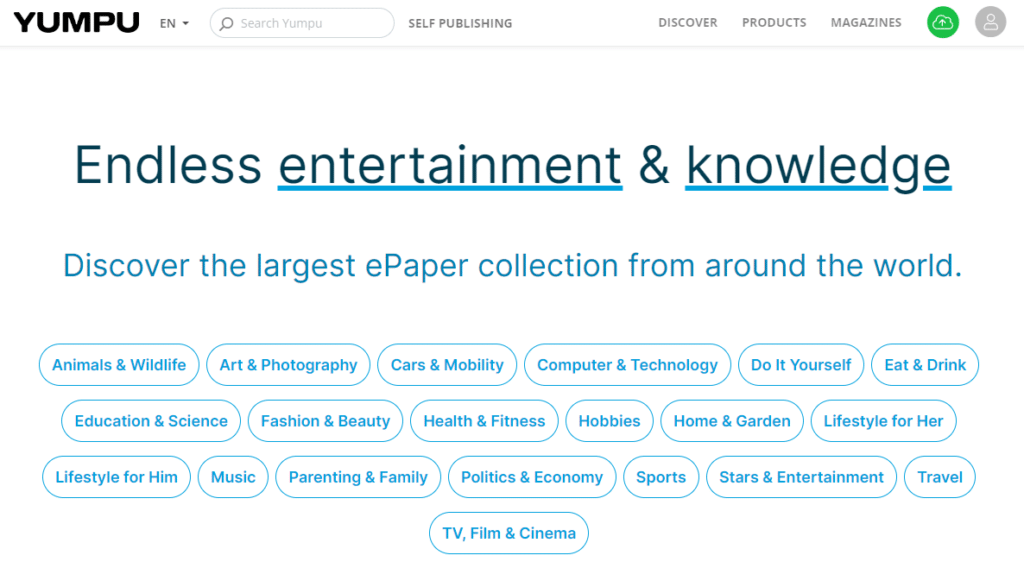Select Lifestyle for Him category

(116, 477)
